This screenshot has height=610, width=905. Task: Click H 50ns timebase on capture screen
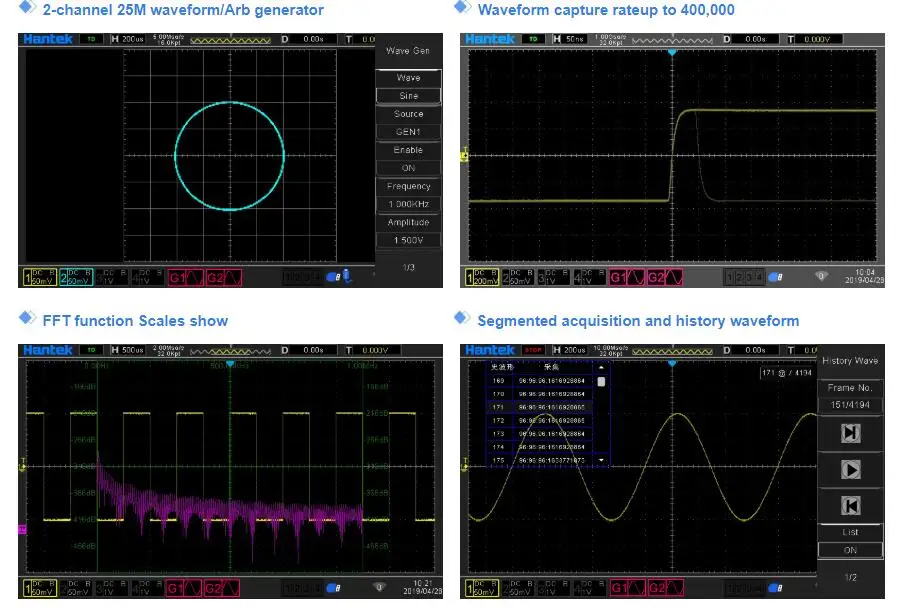point(569,39)
